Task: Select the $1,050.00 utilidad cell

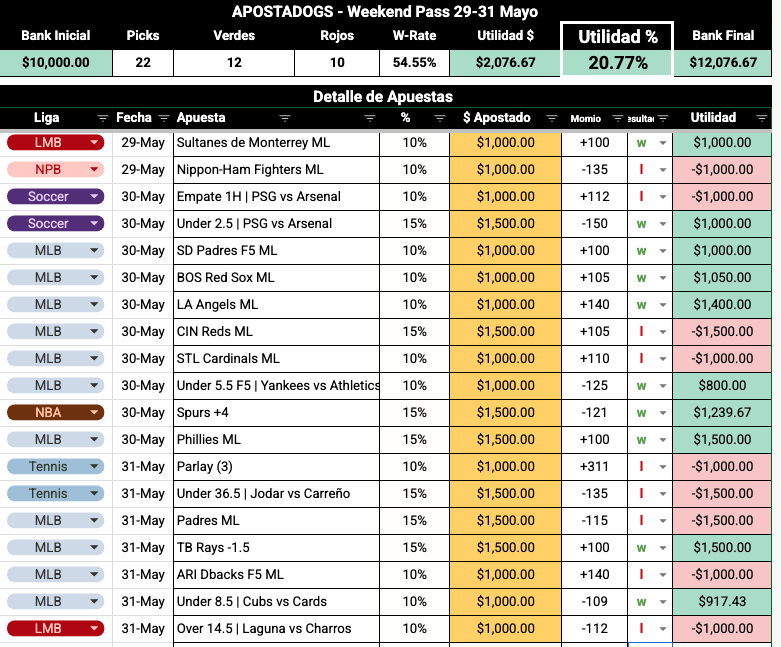Action: coord(722,277)
